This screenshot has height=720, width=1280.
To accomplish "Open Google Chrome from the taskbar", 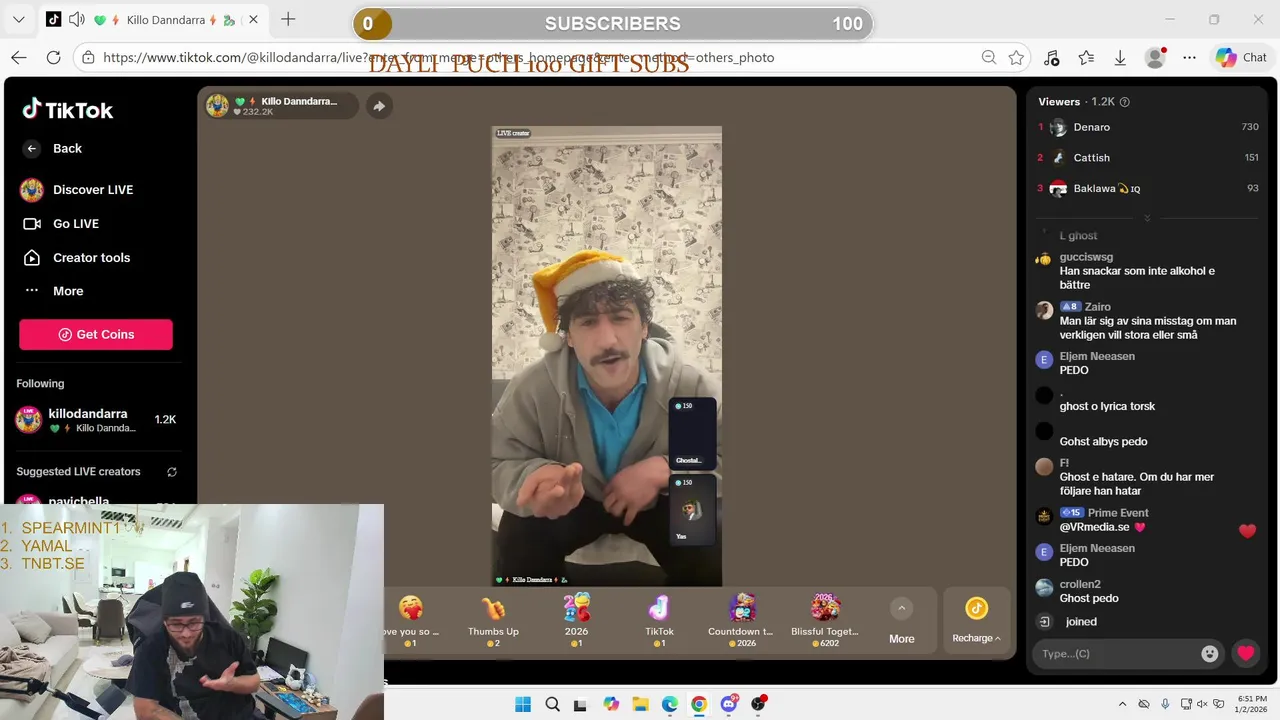I will 699,704.
